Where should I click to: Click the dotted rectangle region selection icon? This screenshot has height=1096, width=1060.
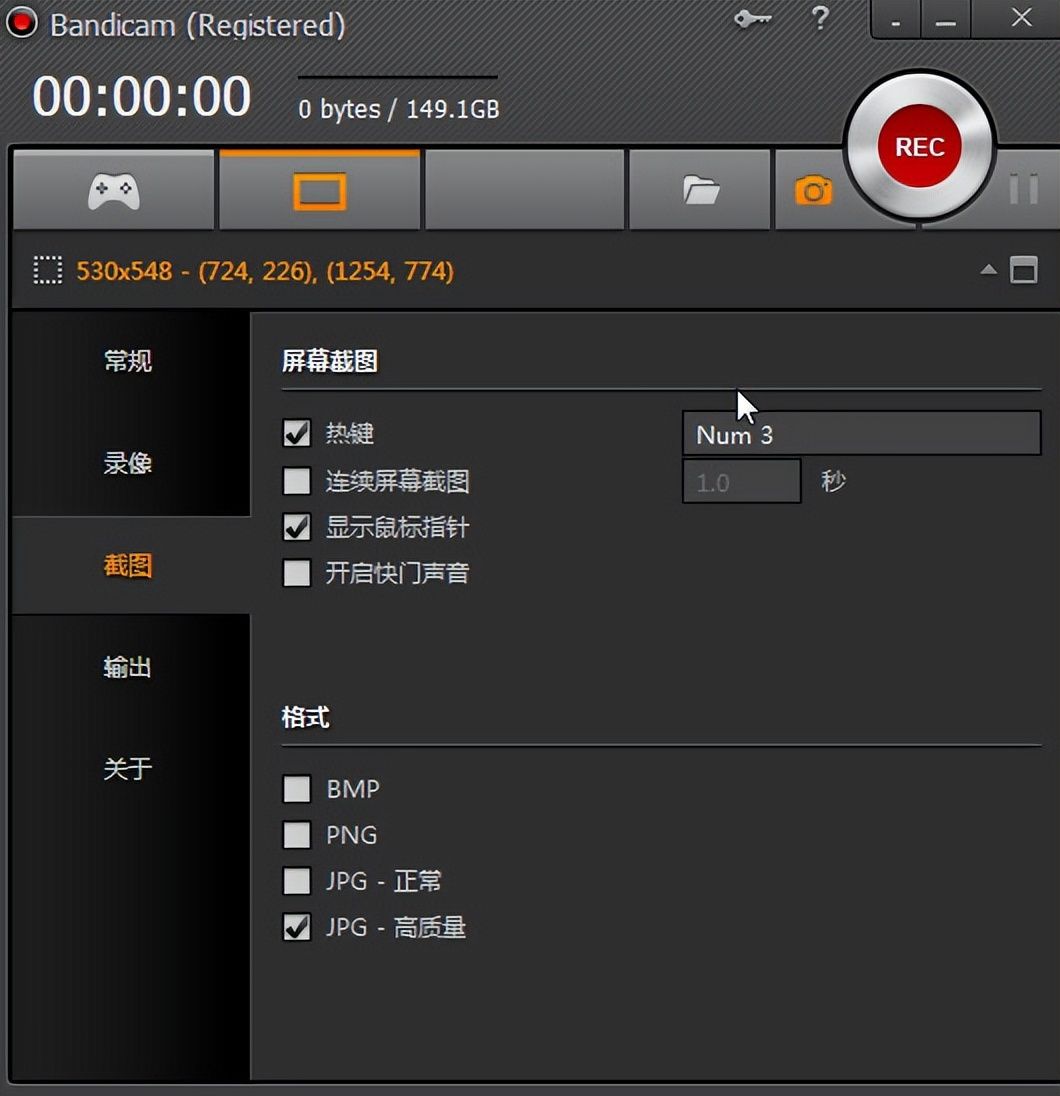47,271
